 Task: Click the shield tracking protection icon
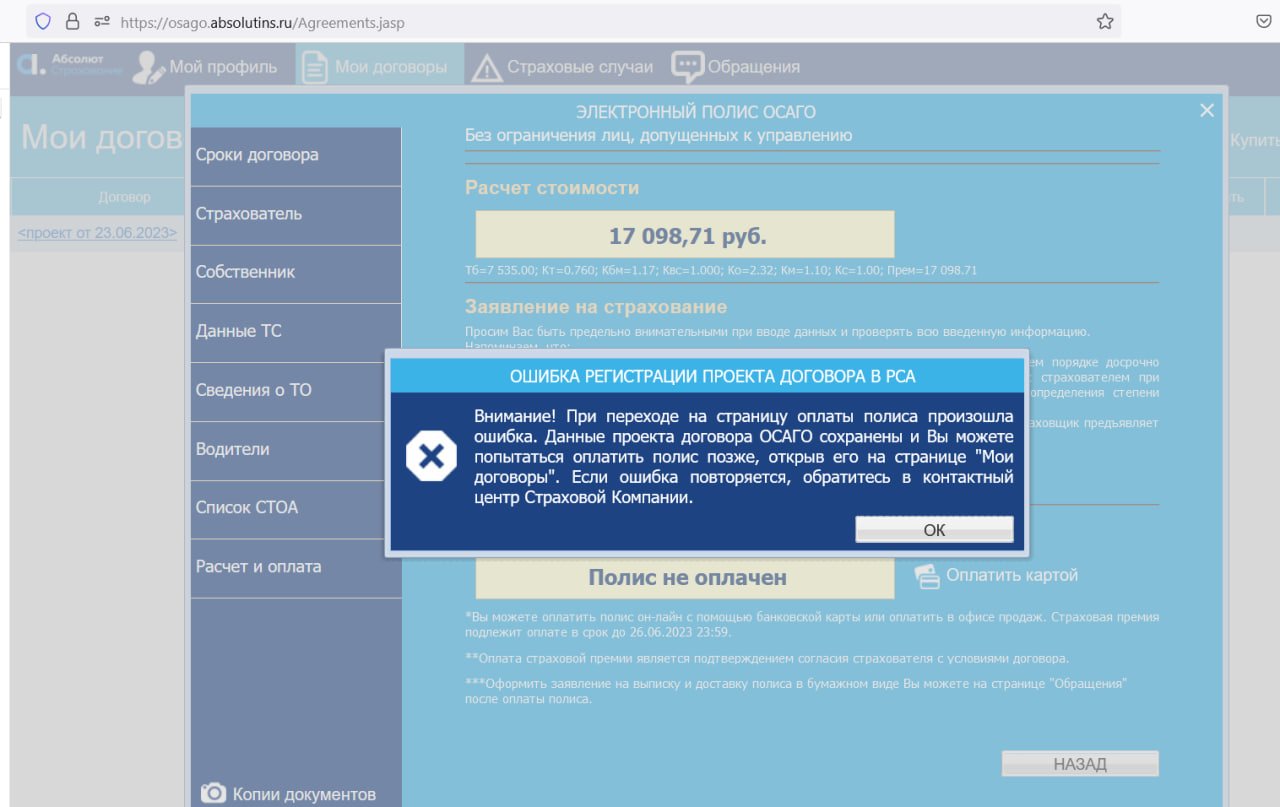(x=42, y=21)
